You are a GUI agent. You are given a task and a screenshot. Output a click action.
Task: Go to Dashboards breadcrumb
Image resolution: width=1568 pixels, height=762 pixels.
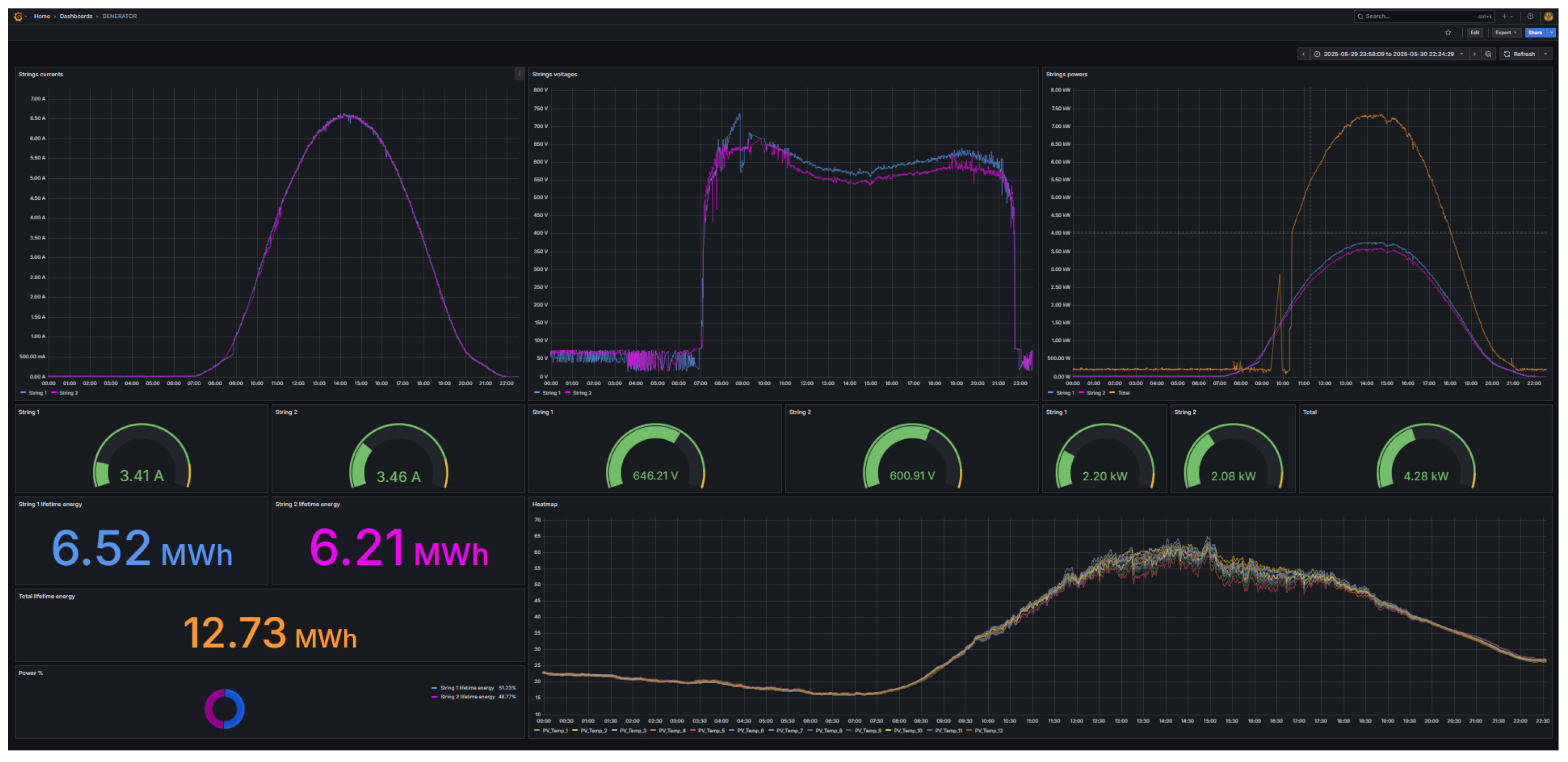point(76,16)
